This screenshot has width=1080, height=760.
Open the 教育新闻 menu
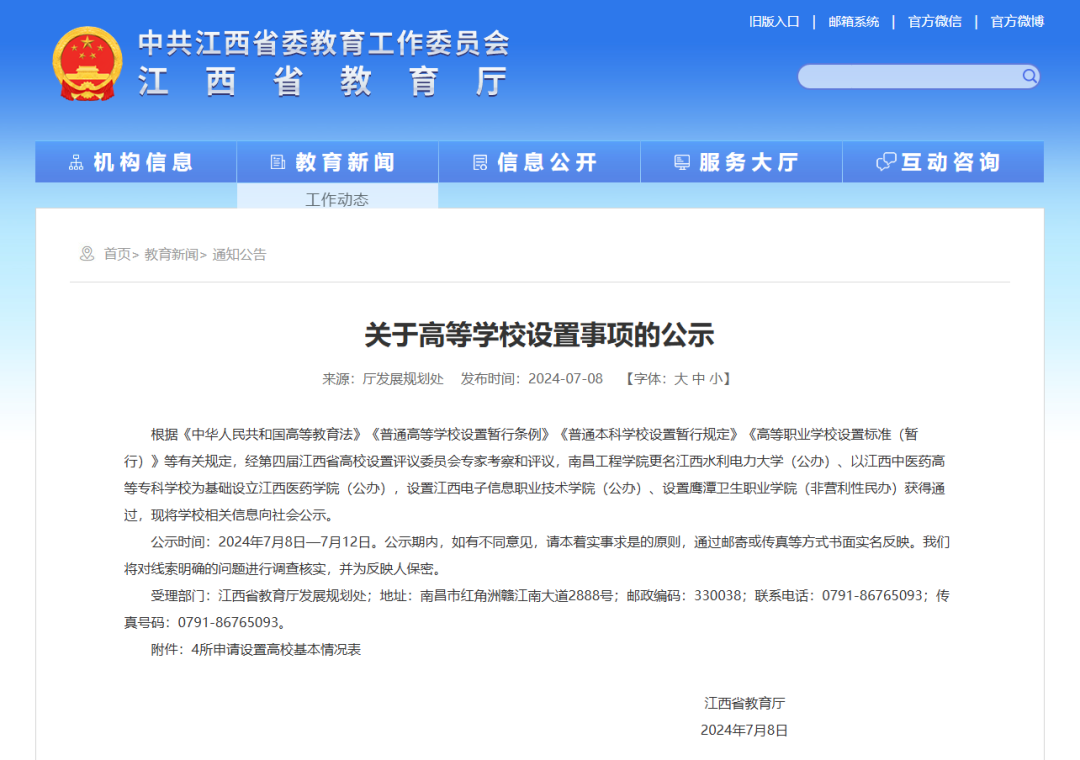(x=336, y=162)
